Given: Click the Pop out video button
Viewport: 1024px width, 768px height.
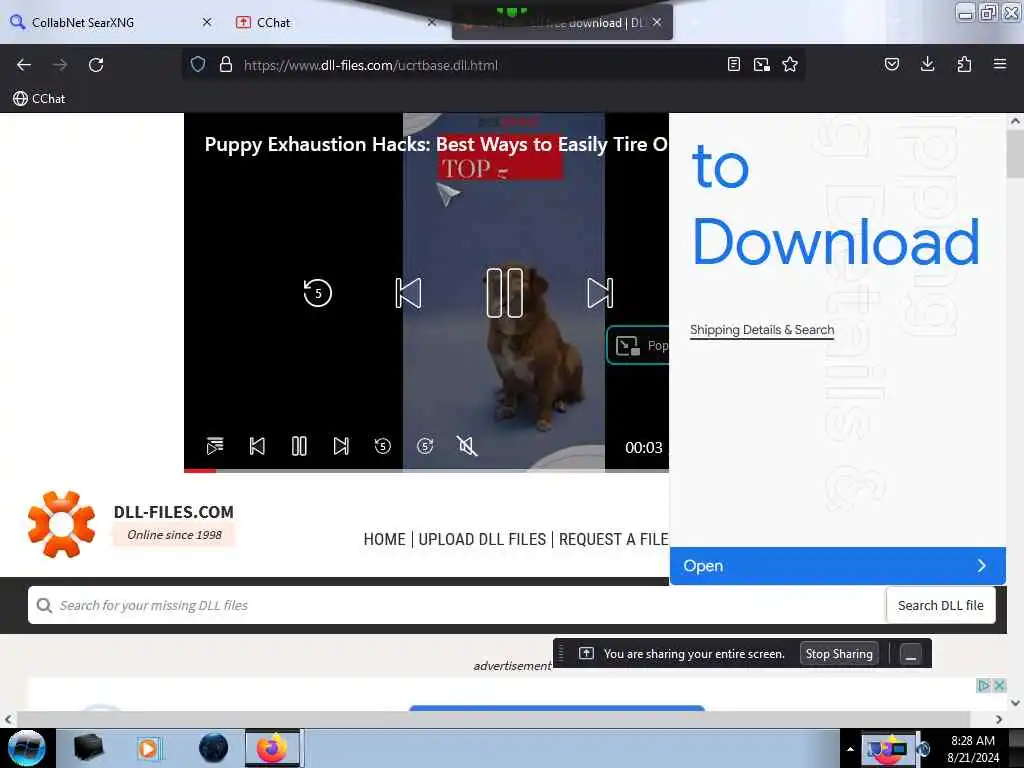Looking at the screenshot, I should pos(638,345).
